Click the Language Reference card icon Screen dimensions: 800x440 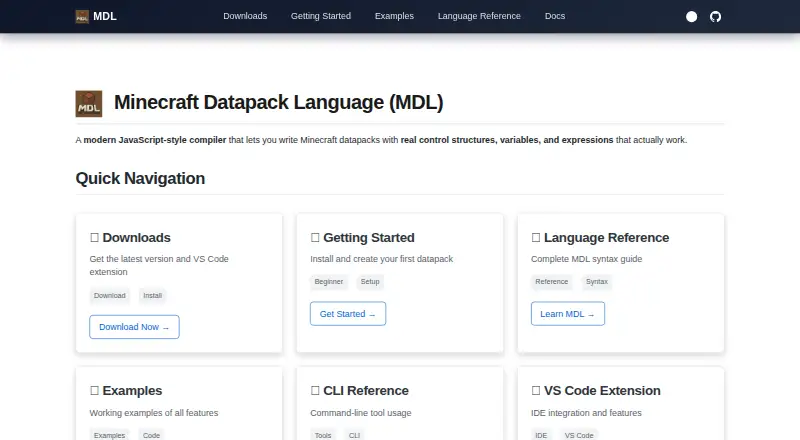click(536, 237)
